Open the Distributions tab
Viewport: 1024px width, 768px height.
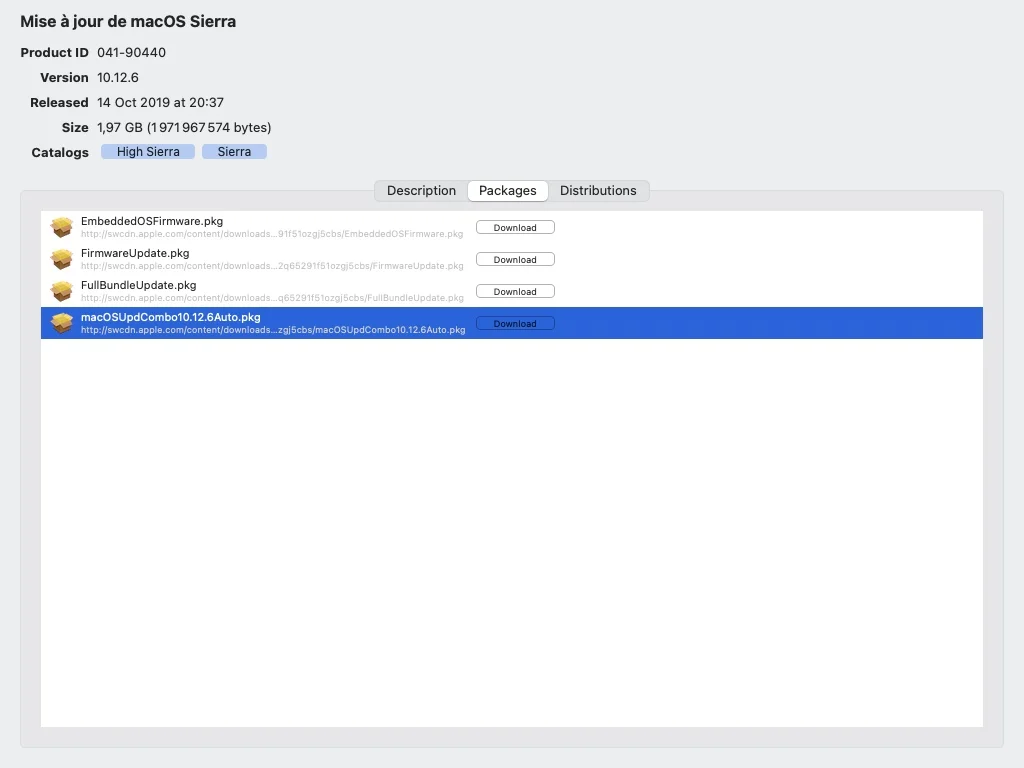[x=598, y=191]
